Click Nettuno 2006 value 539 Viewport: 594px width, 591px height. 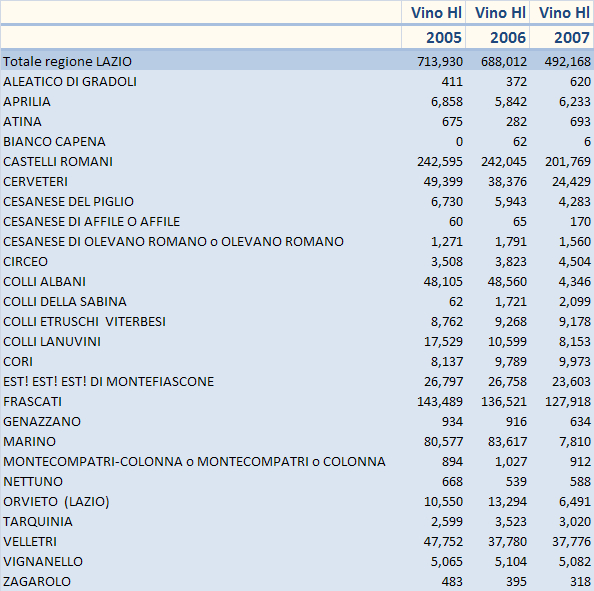(516, 482)
